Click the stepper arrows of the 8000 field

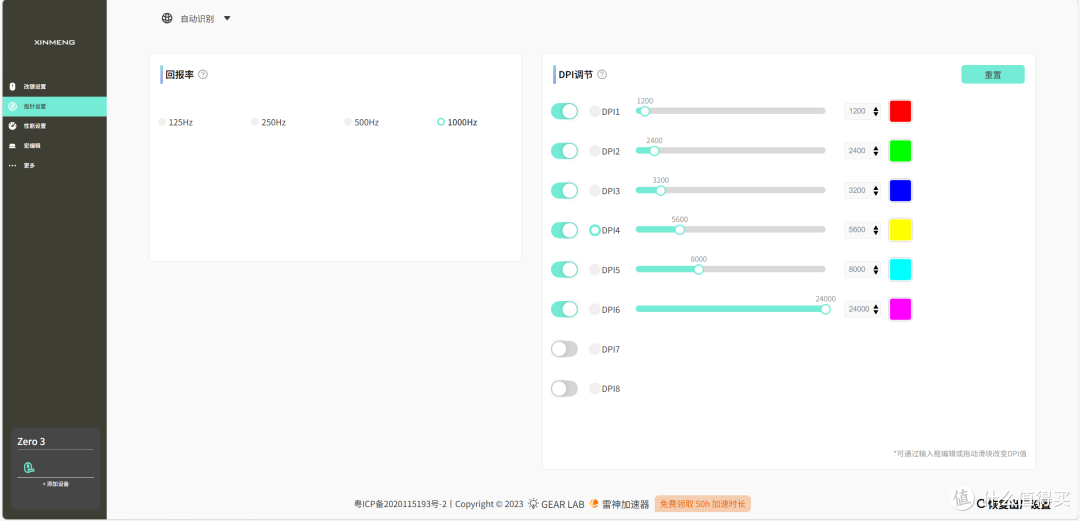coord(875,269)
